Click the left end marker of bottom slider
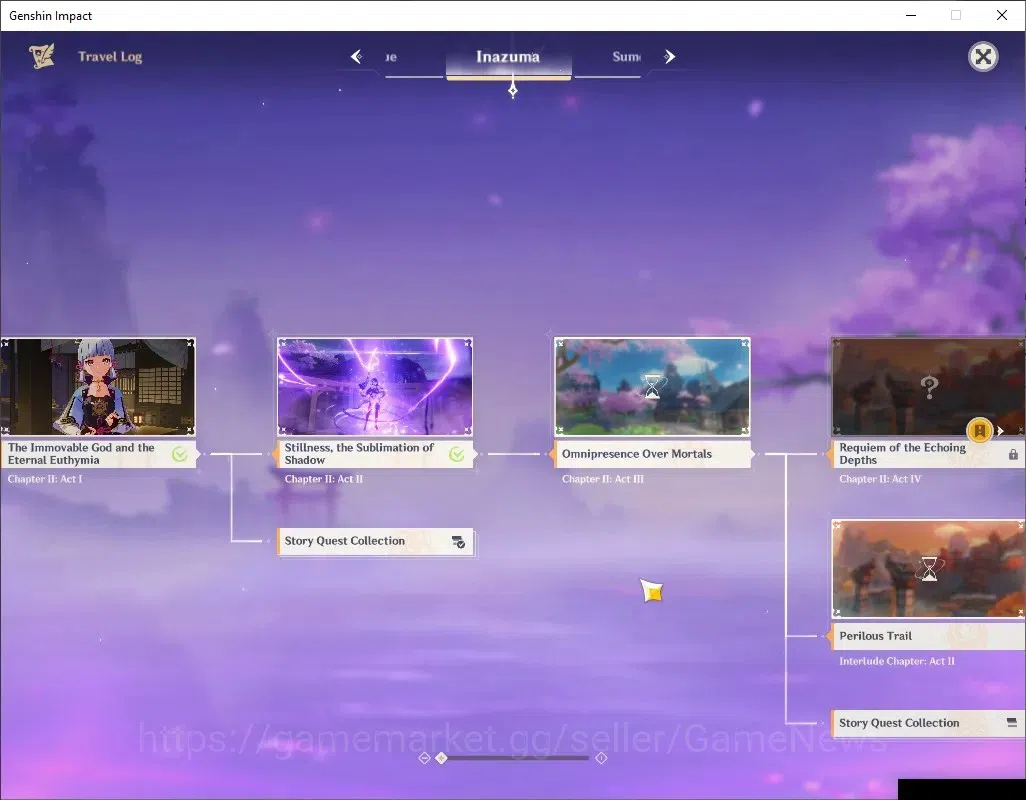The image size is (1026, 800). (x=424, y=758)
